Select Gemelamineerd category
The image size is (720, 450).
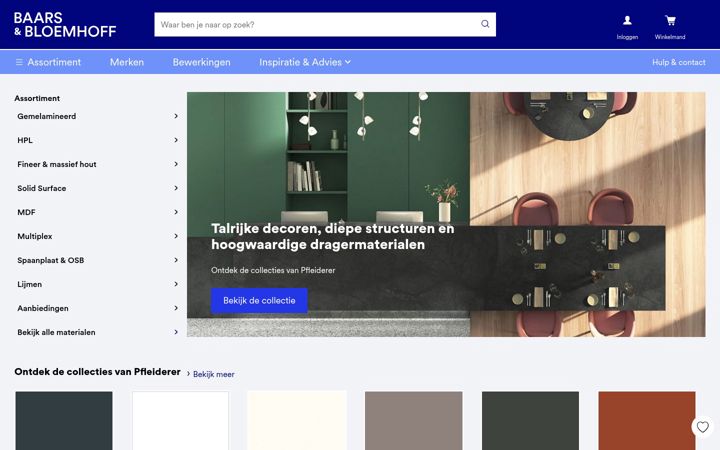tap(47, 116)
